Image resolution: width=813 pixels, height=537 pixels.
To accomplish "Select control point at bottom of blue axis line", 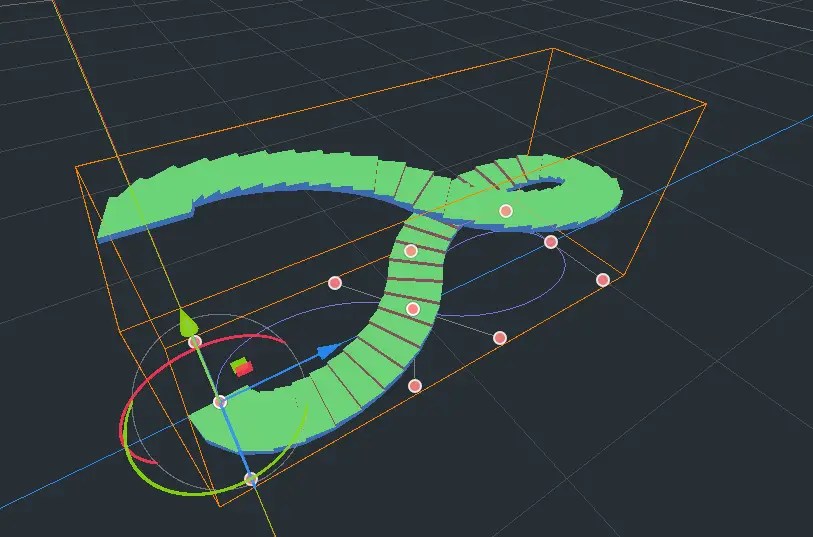I will click(251, 479).
